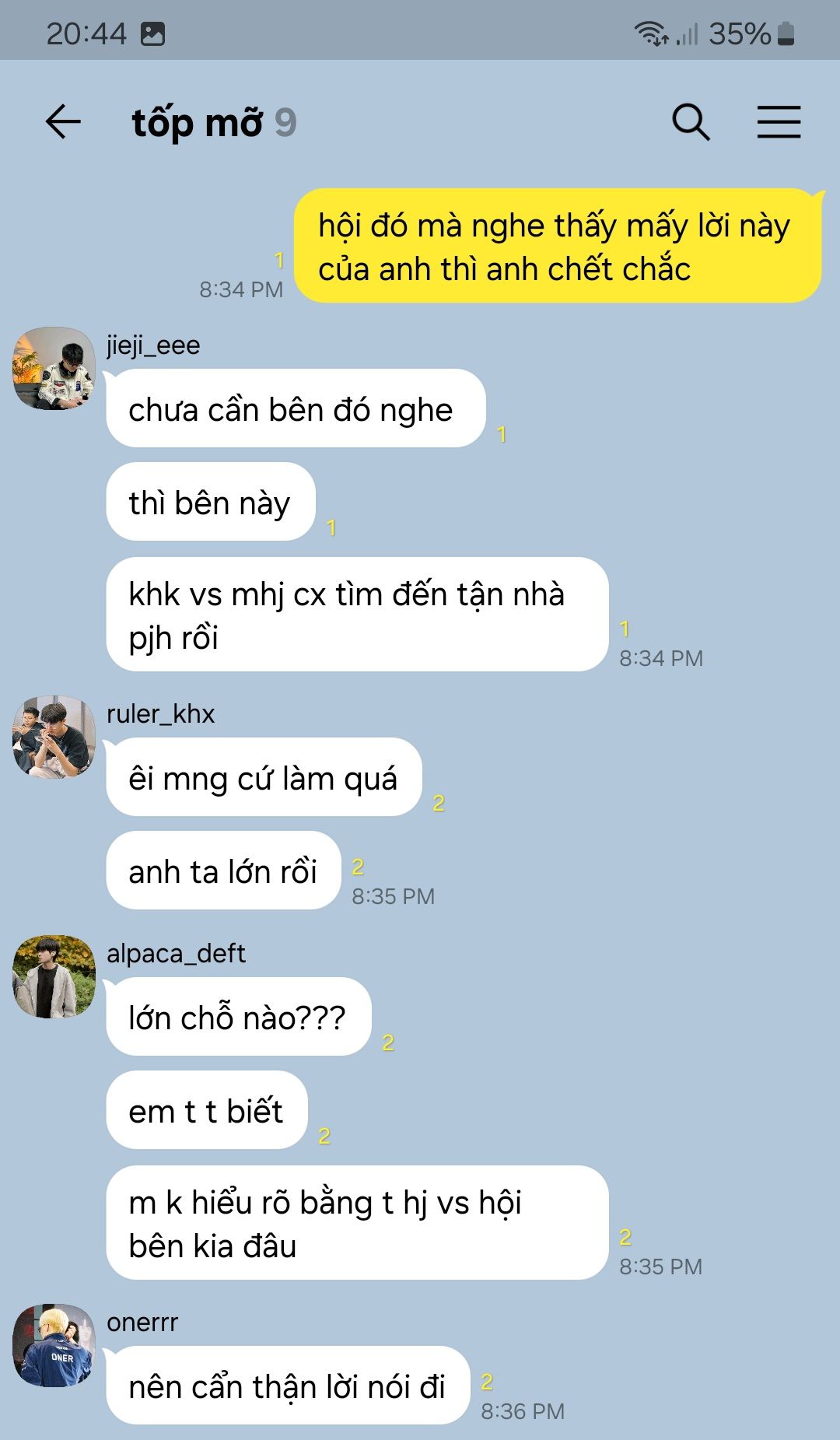Tap the image notification icon in status bar
The image size is (840, 1440).
(152, 33)
